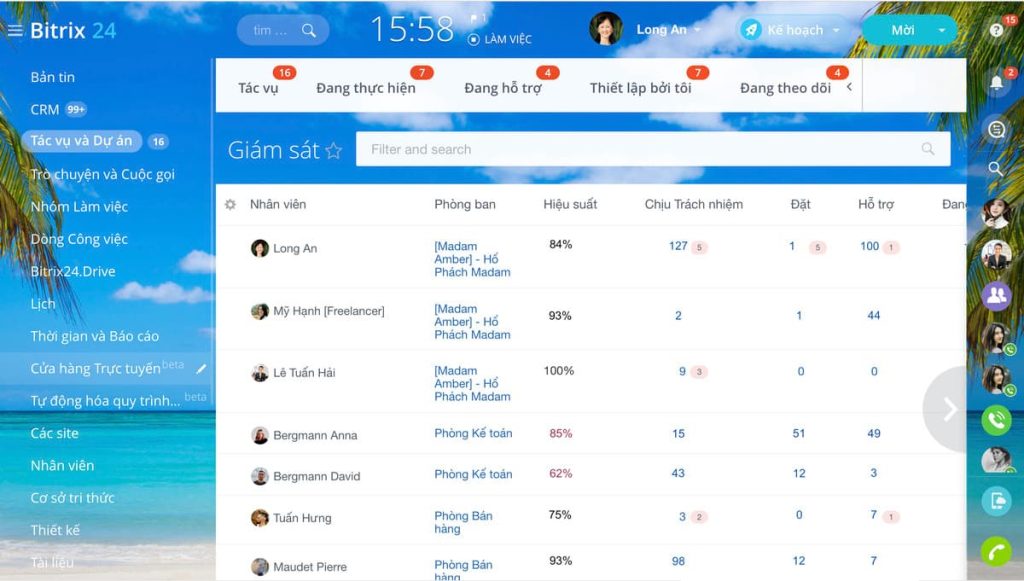Click the search magnifier in top search box
This screenshot has width=1024, height=581.
[309, 30]
